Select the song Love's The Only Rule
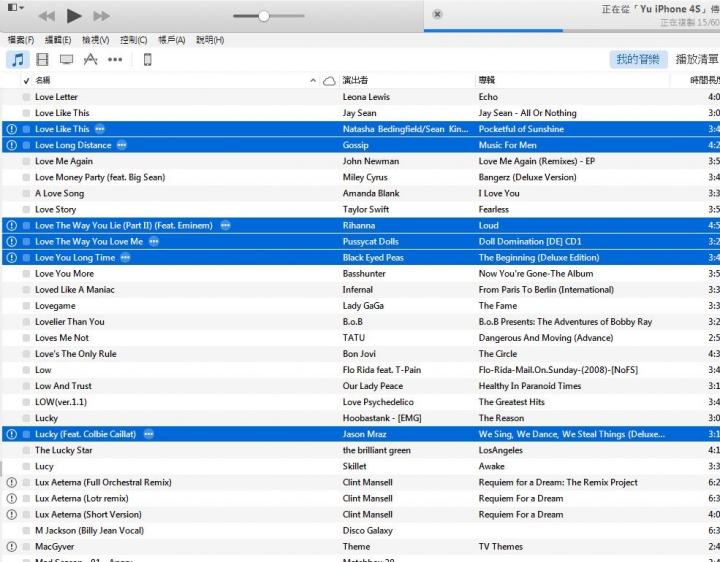720x562 pixels. coord(76,354)
